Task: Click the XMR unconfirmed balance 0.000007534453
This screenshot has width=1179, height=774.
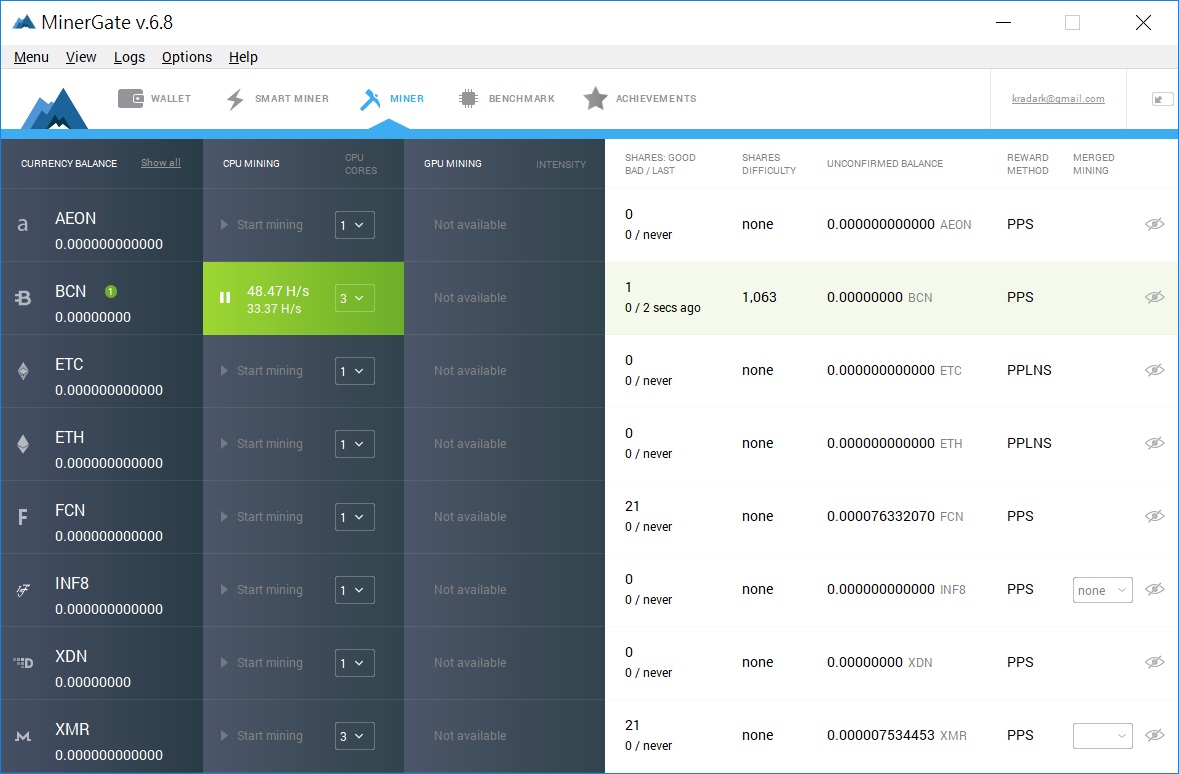Action: click(x=880, y=735)
